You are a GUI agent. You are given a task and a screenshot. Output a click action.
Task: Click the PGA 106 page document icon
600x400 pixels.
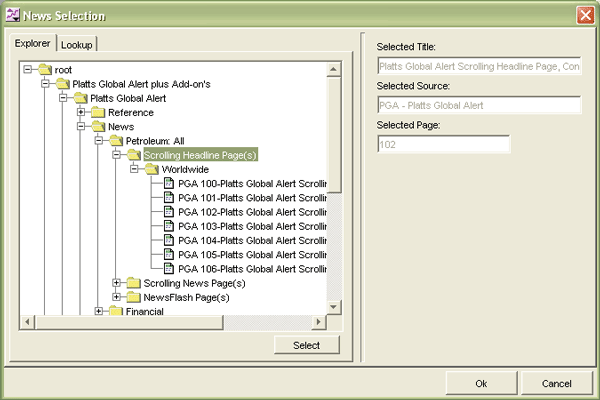[x=168, y=268]
